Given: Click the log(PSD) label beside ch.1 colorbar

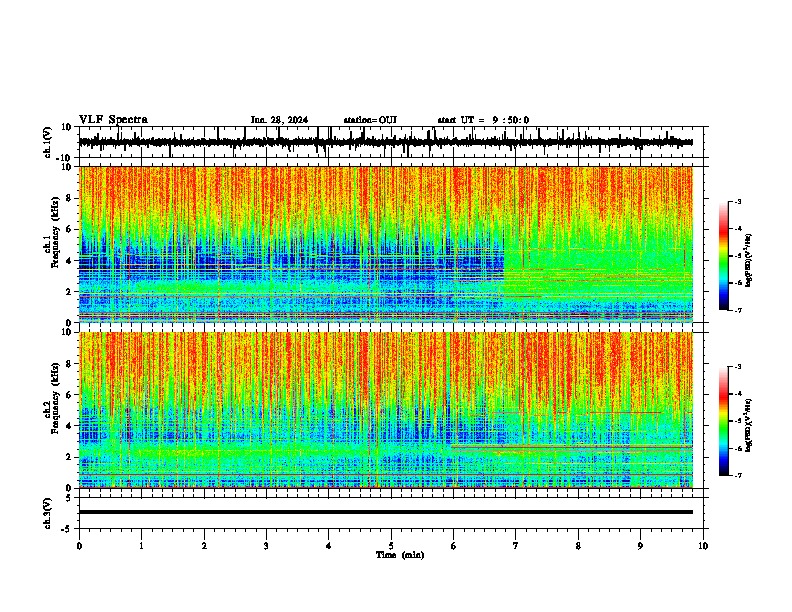Looking at the screenshot, I should [748, 261].
